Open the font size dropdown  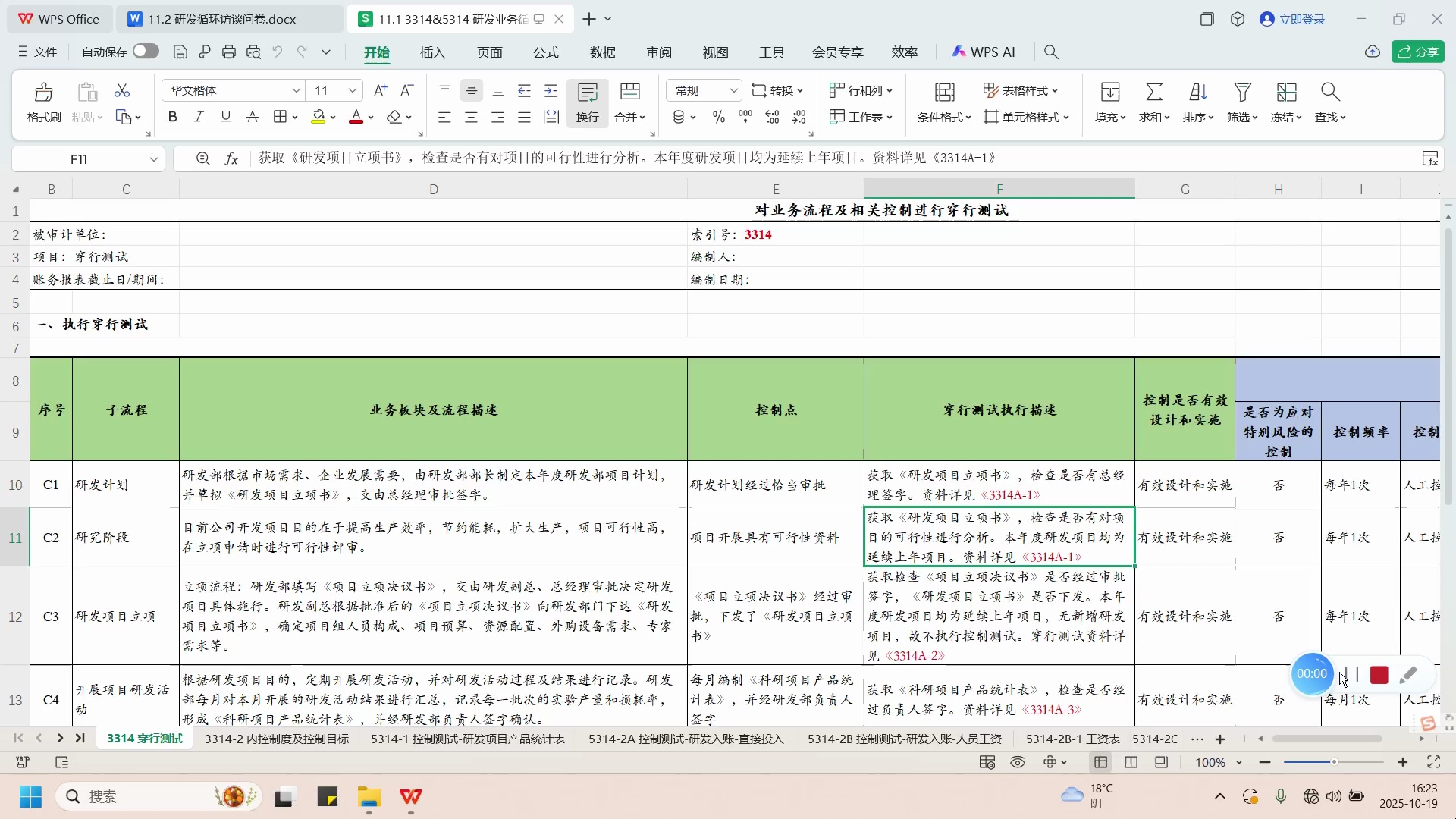353,90
